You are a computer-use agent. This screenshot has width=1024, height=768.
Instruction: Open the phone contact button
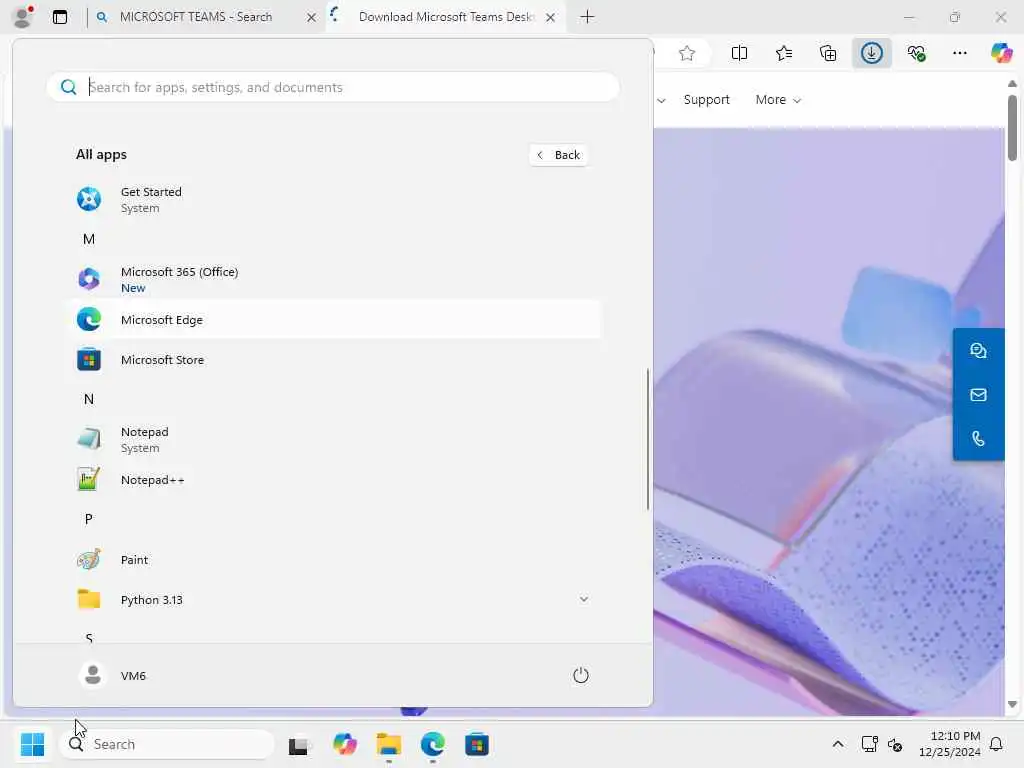pyautogui.click(x=978, y=438)
